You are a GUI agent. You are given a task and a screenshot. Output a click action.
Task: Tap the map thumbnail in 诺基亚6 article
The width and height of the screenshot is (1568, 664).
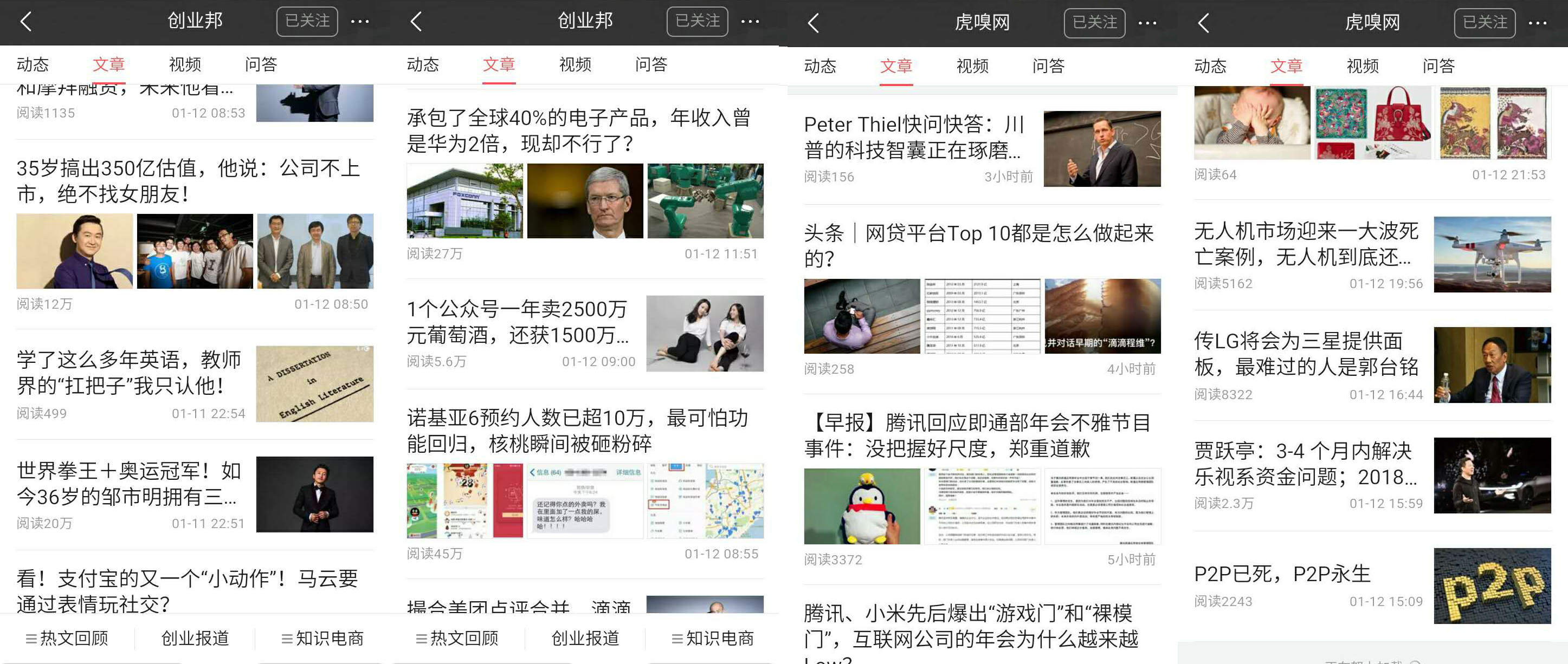pyautogui.click(x=706, y=501)
